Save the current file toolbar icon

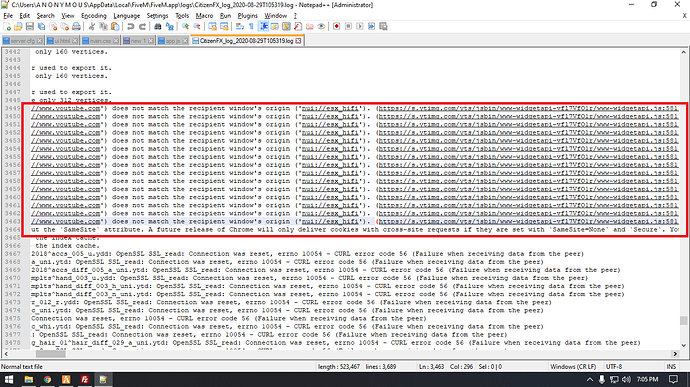click(29, 26)
